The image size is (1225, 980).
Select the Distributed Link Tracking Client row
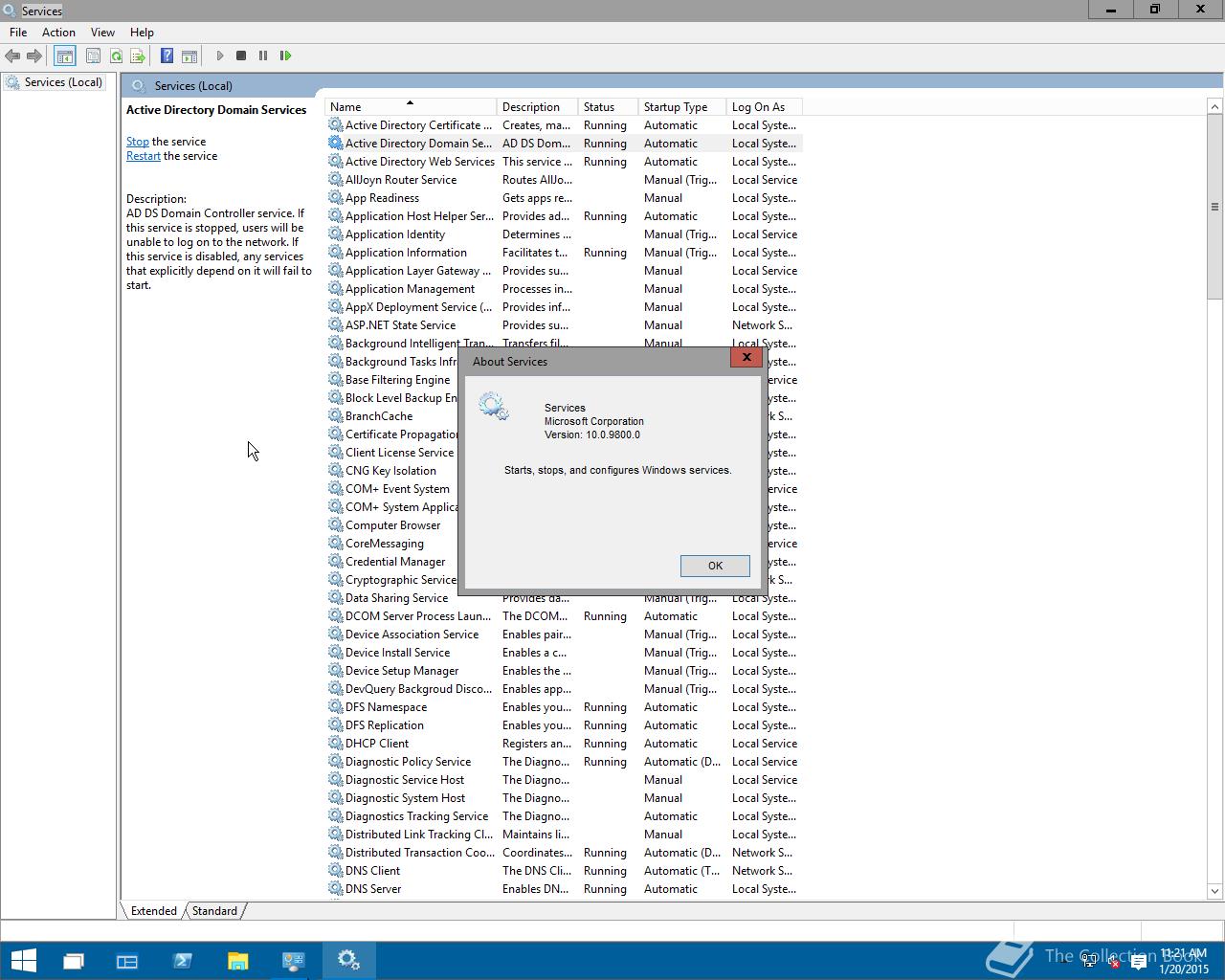563,835
